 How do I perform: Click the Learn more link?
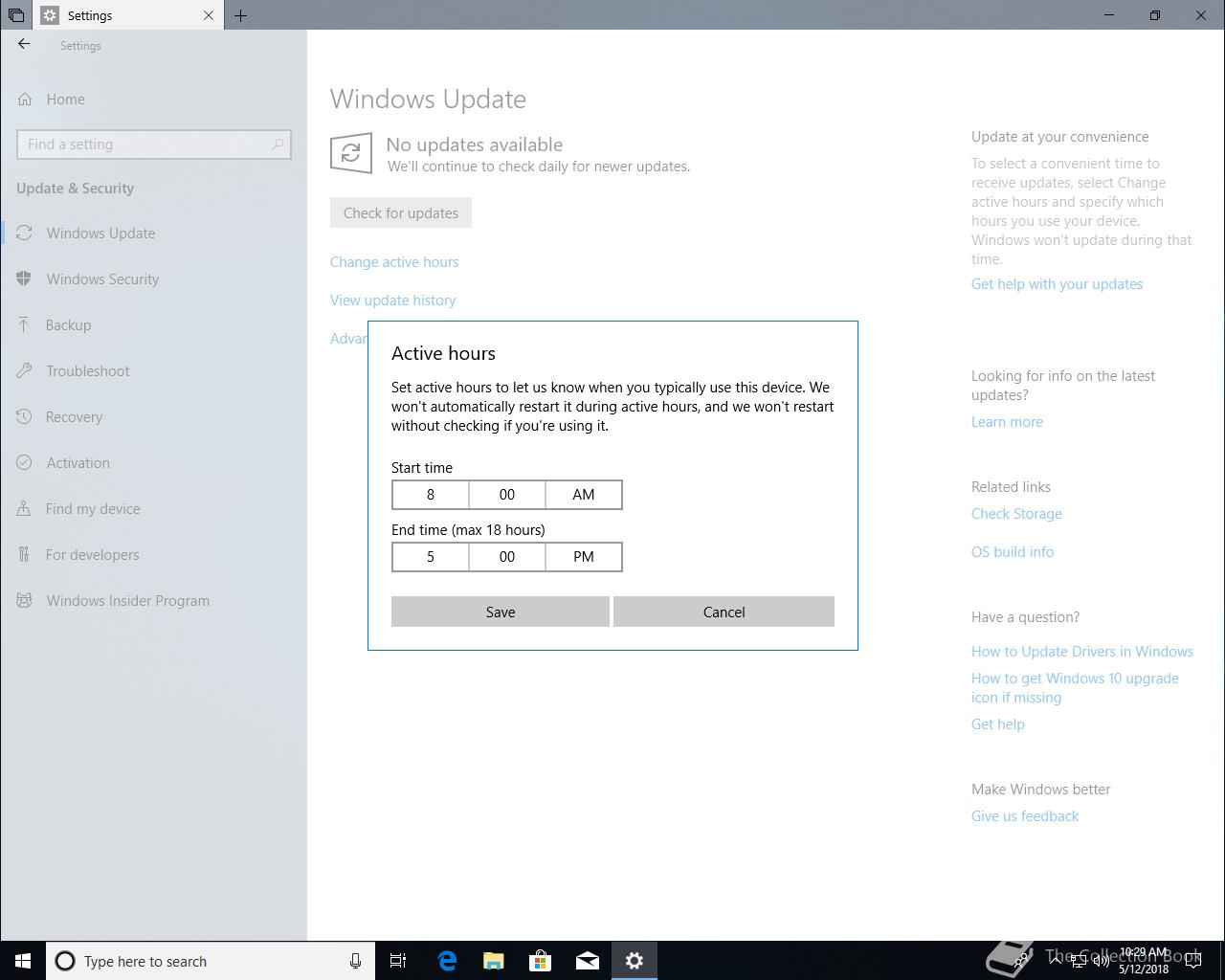[1007, 422]
